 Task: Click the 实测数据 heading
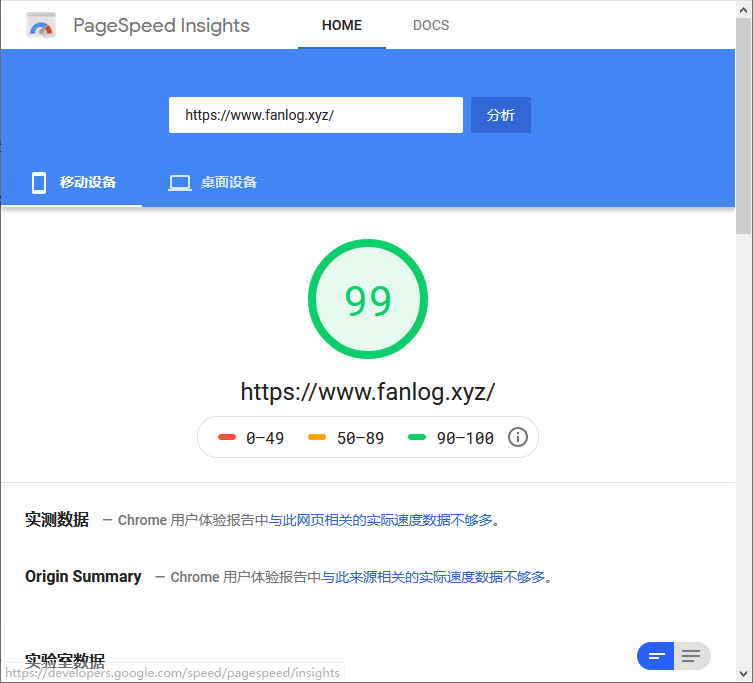[x=57, y=520]
